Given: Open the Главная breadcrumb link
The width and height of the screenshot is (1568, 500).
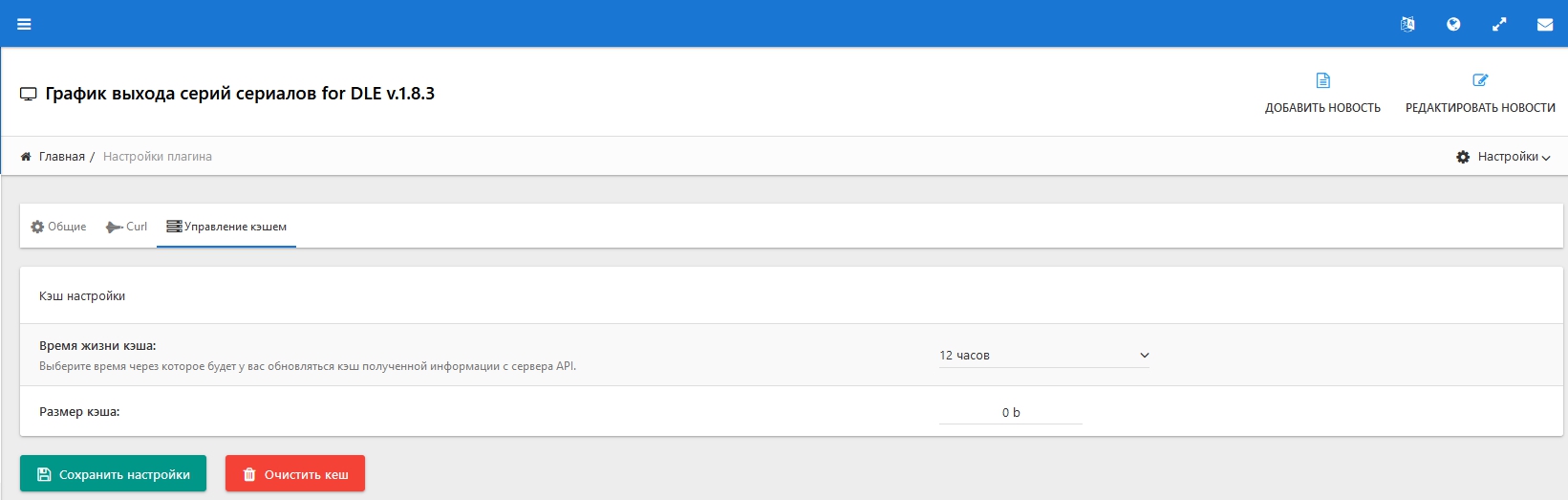Looking at the screenshot, I should click(x=62, y=157).
